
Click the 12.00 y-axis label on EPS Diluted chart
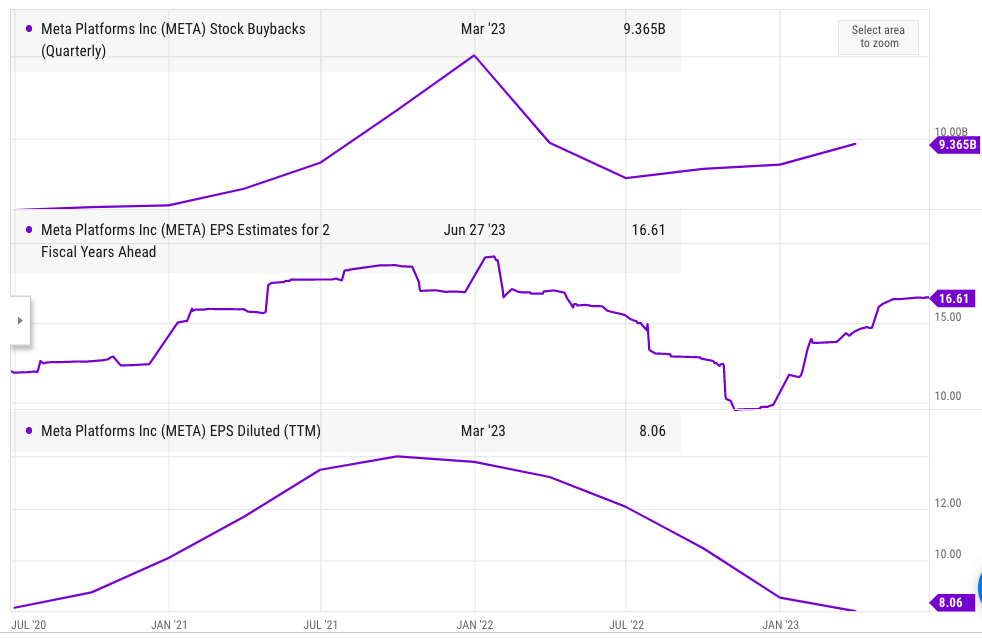pyautogui.click(x=948, y=503)
